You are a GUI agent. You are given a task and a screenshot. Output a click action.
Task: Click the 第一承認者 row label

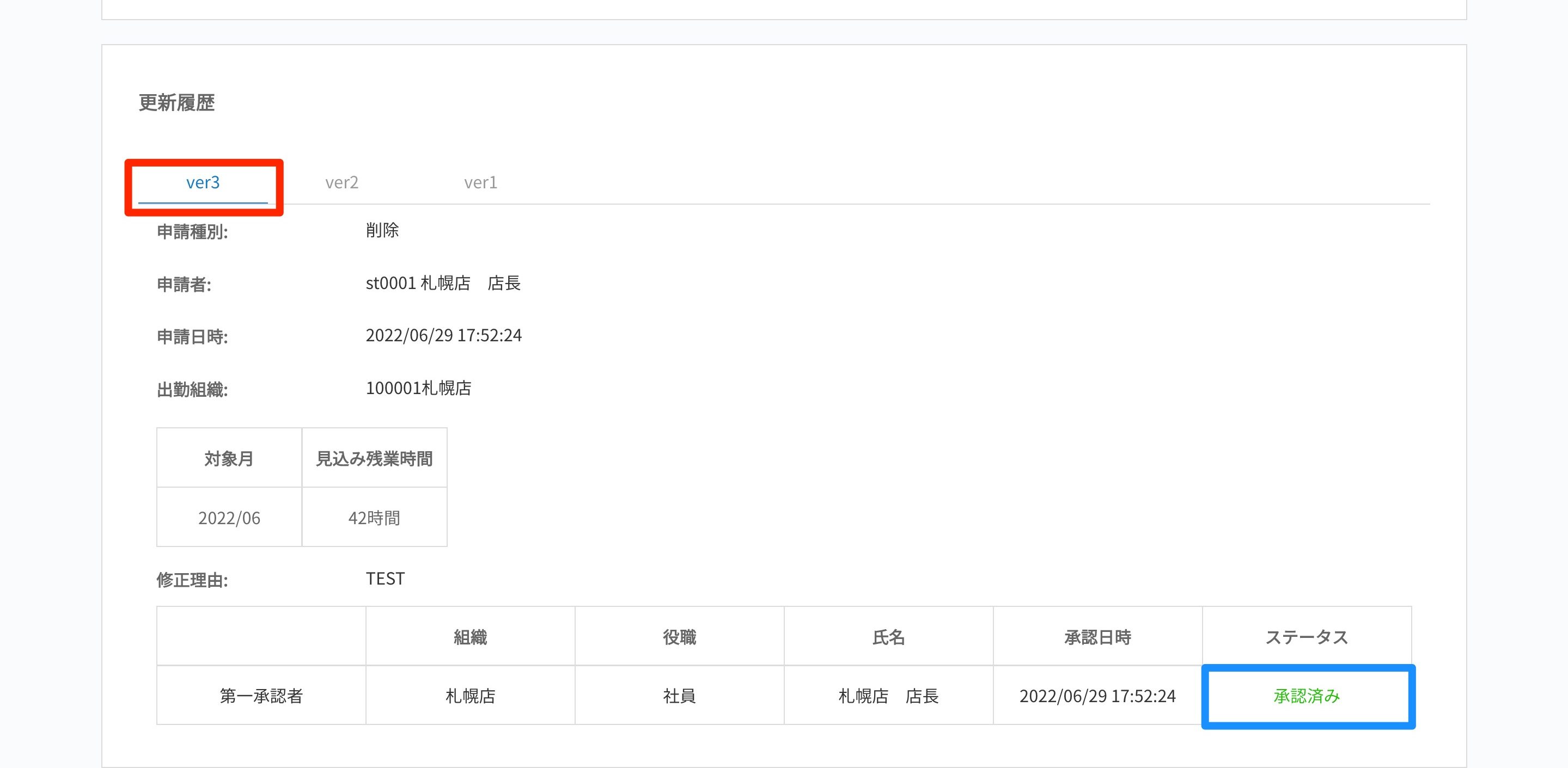(x=261, y=696)
